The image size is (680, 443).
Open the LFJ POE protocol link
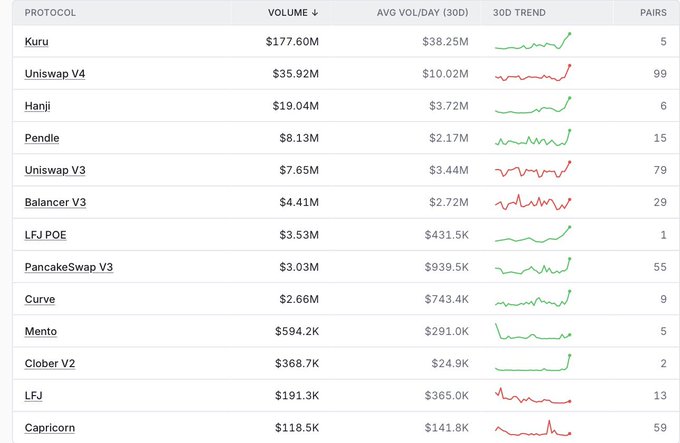(46, 235)
